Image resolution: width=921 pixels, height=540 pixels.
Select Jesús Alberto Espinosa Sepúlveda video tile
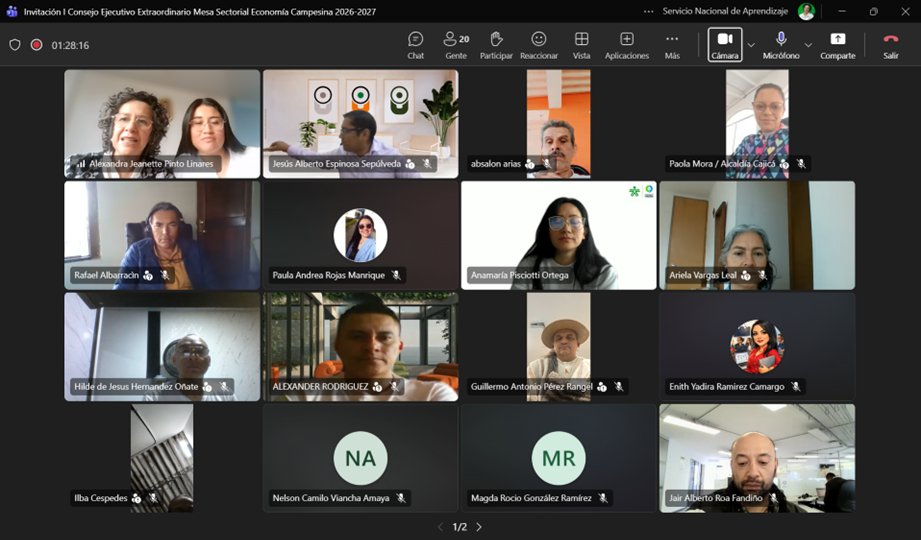click(x=361, y=124)
